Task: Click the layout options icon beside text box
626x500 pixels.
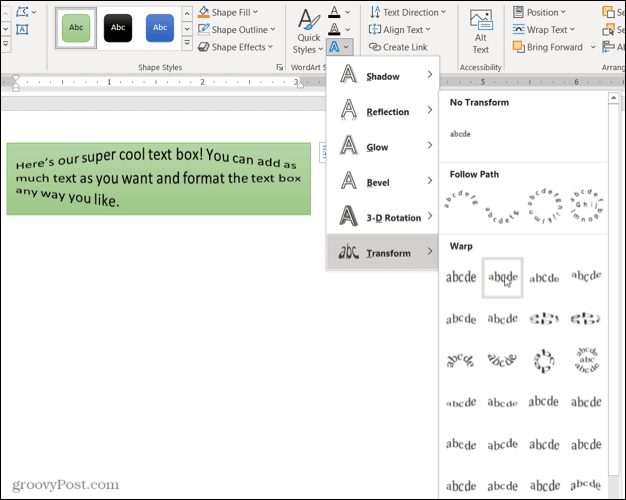Action: pos(323,153)
